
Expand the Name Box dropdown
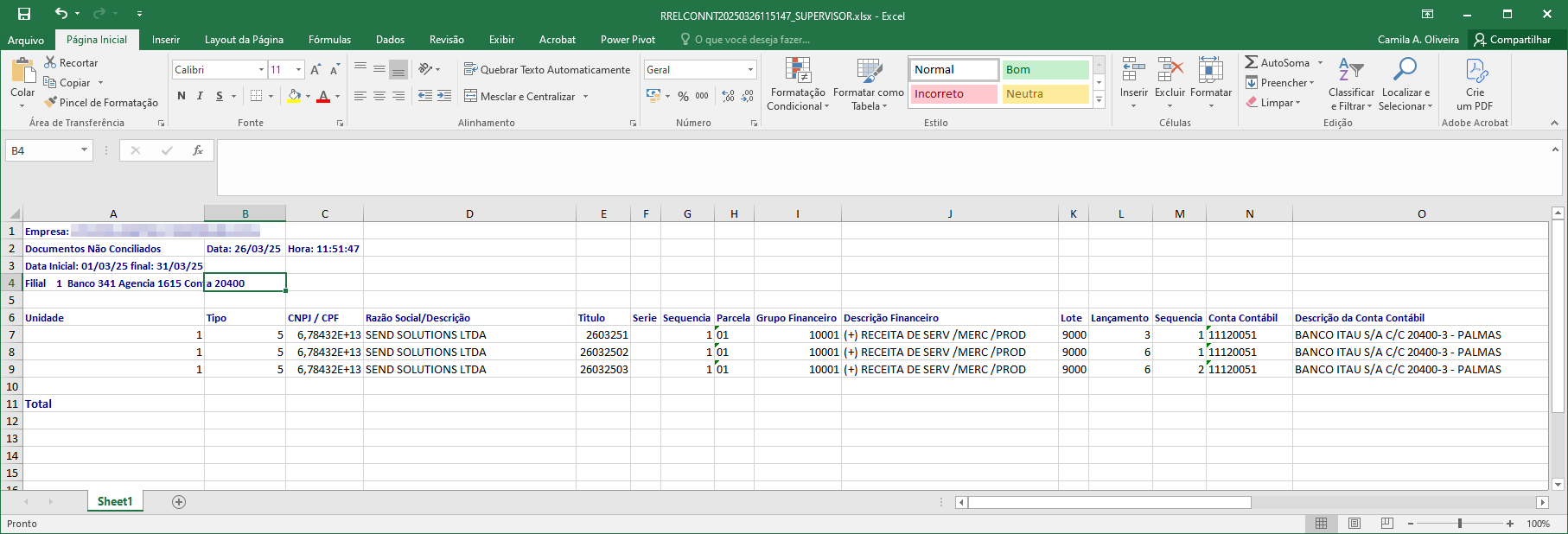[x=84, y=150]
